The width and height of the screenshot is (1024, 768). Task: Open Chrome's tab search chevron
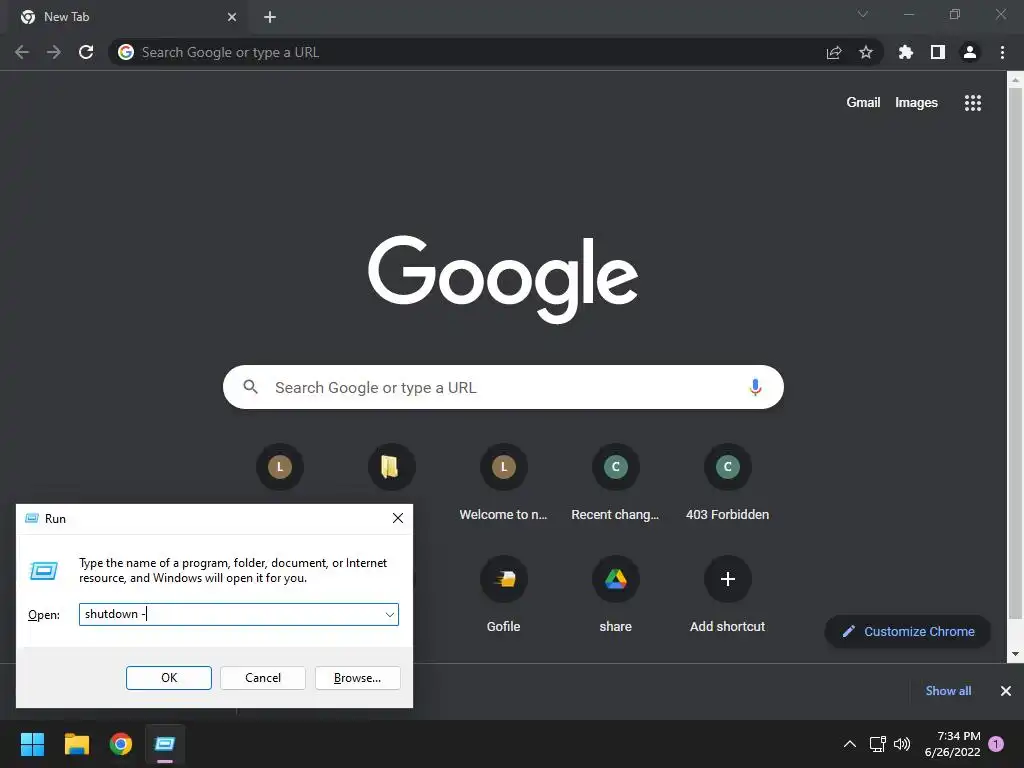pyautogui.click(x=863, y=14)
